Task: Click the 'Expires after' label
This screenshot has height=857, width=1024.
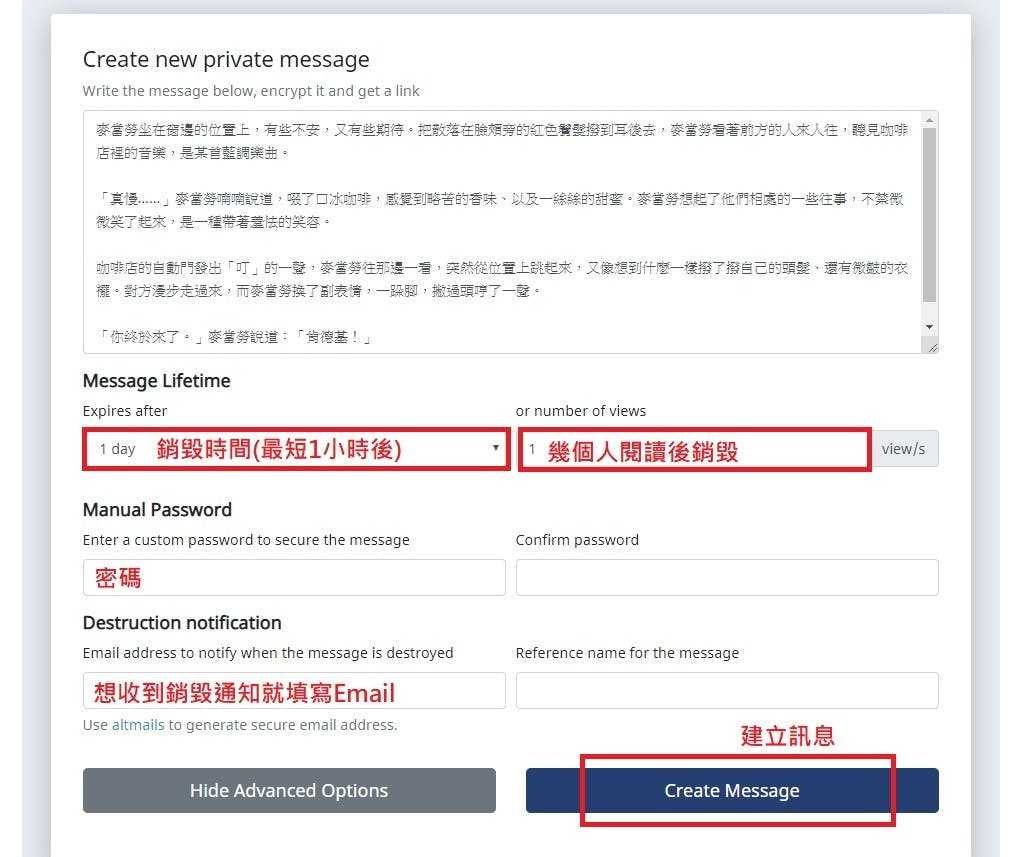Action: [x=125, y=411]
